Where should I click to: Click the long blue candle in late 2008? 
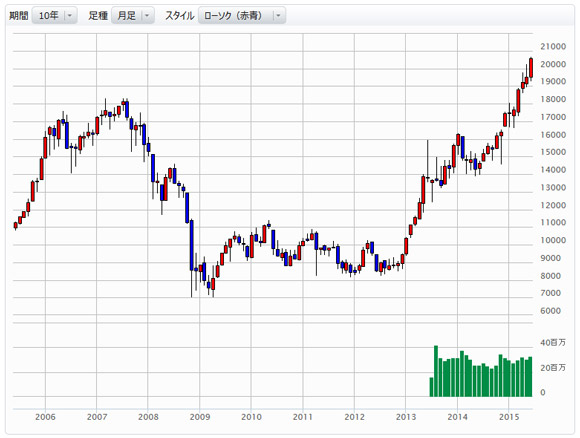pos(192,245)
